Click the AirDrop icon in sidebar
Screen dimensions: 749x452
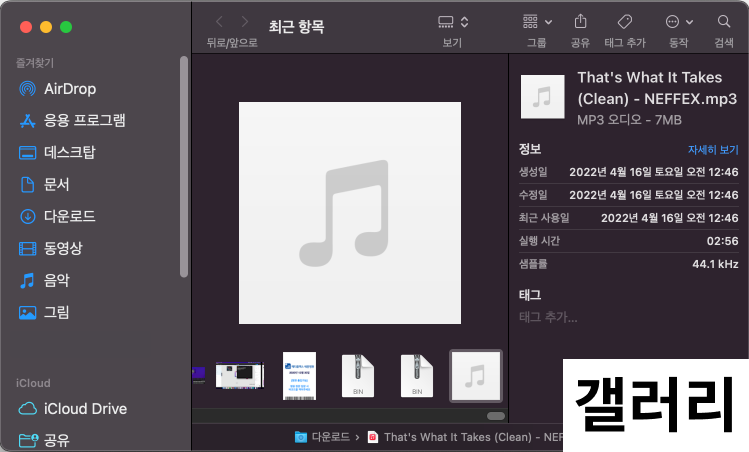[27, 89]
